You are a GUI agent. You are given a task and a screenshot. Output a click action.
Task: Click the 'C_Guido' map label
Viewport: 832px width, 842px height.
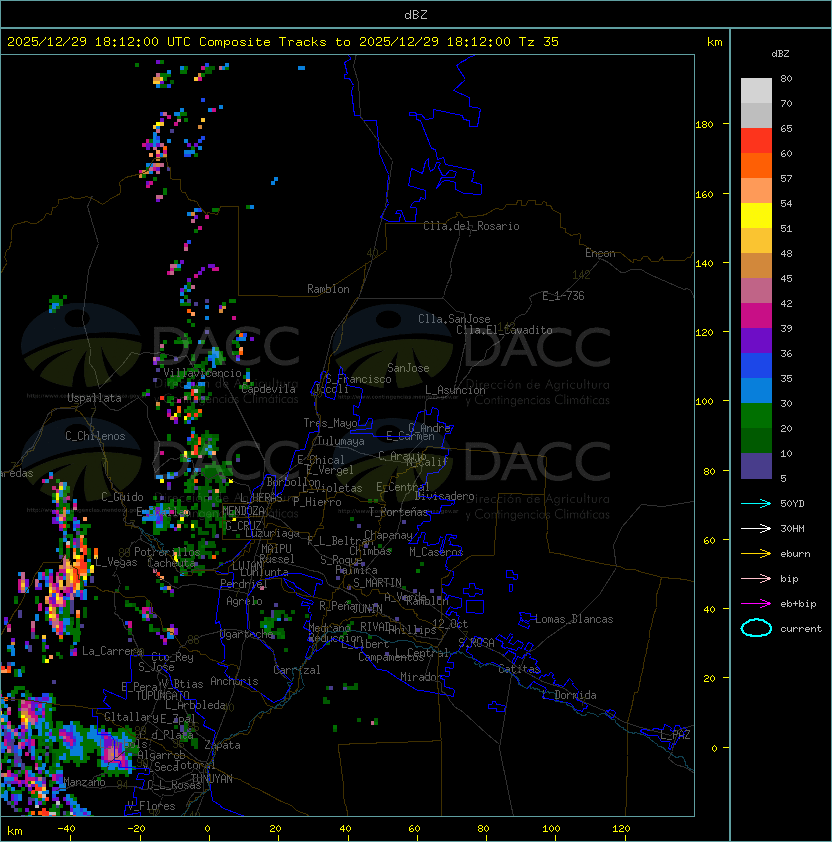(122, 497)
